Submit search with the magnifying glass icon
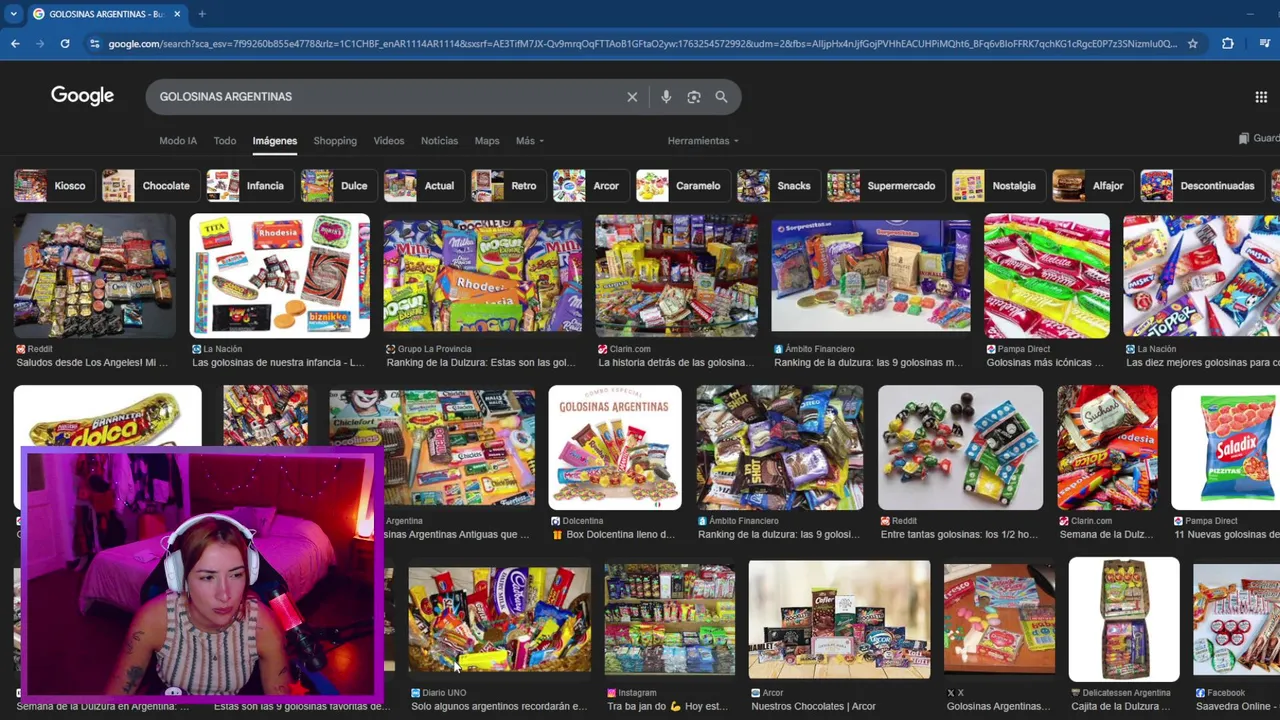The width and height of the screenshot is (1280, 720). [721, 97]
